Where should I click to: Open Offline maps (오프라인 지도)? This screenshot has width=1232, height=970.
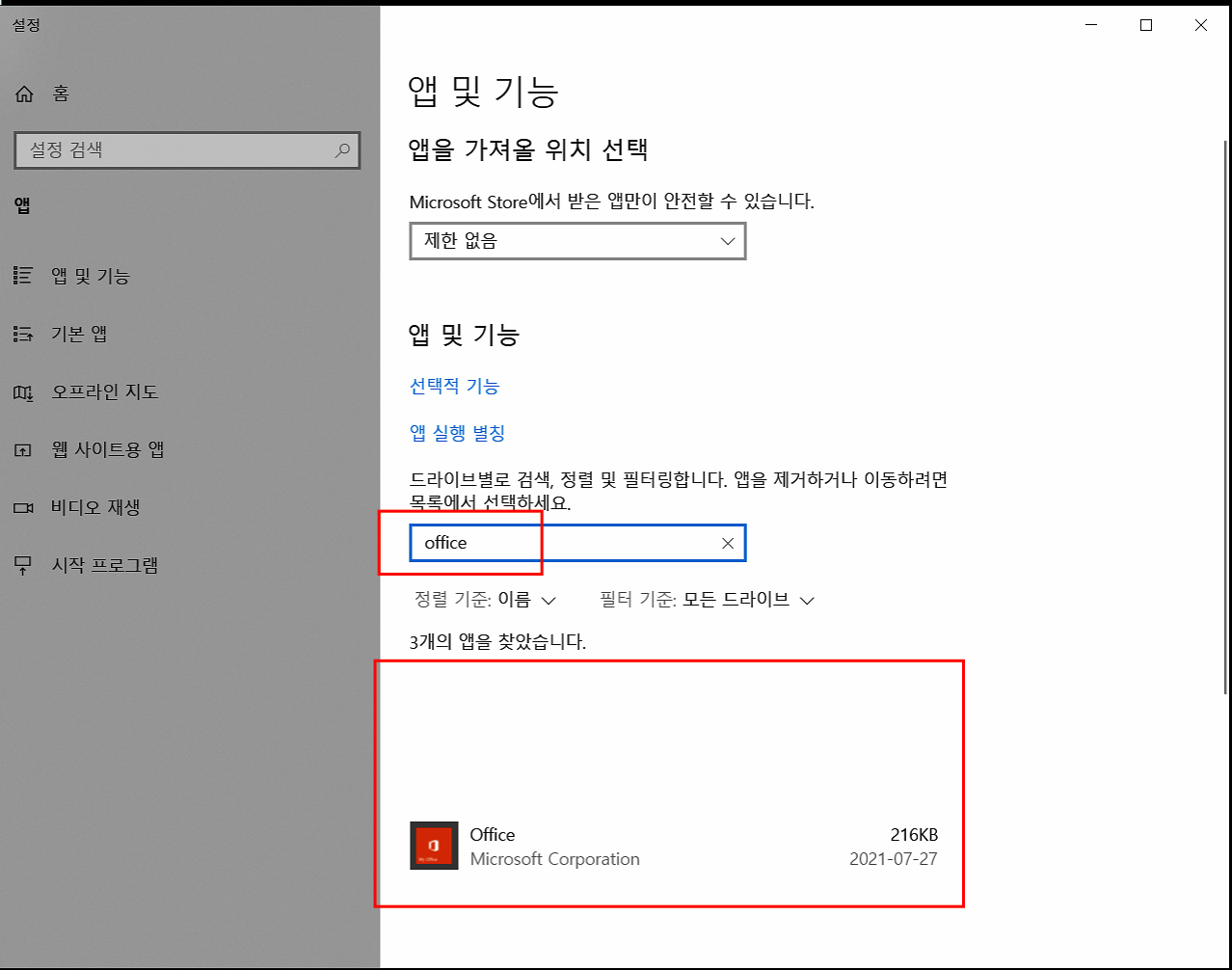(105, 391)
